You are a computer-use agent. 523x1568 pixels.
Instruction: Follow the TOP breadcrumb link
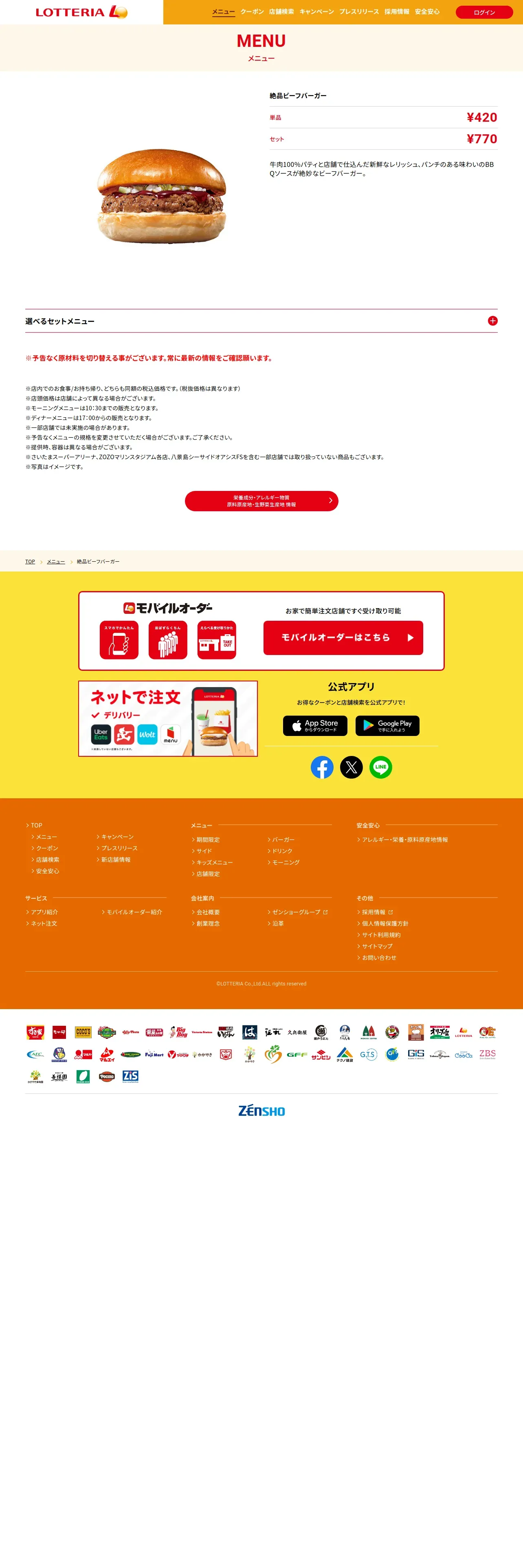click(x=30, y=561)
